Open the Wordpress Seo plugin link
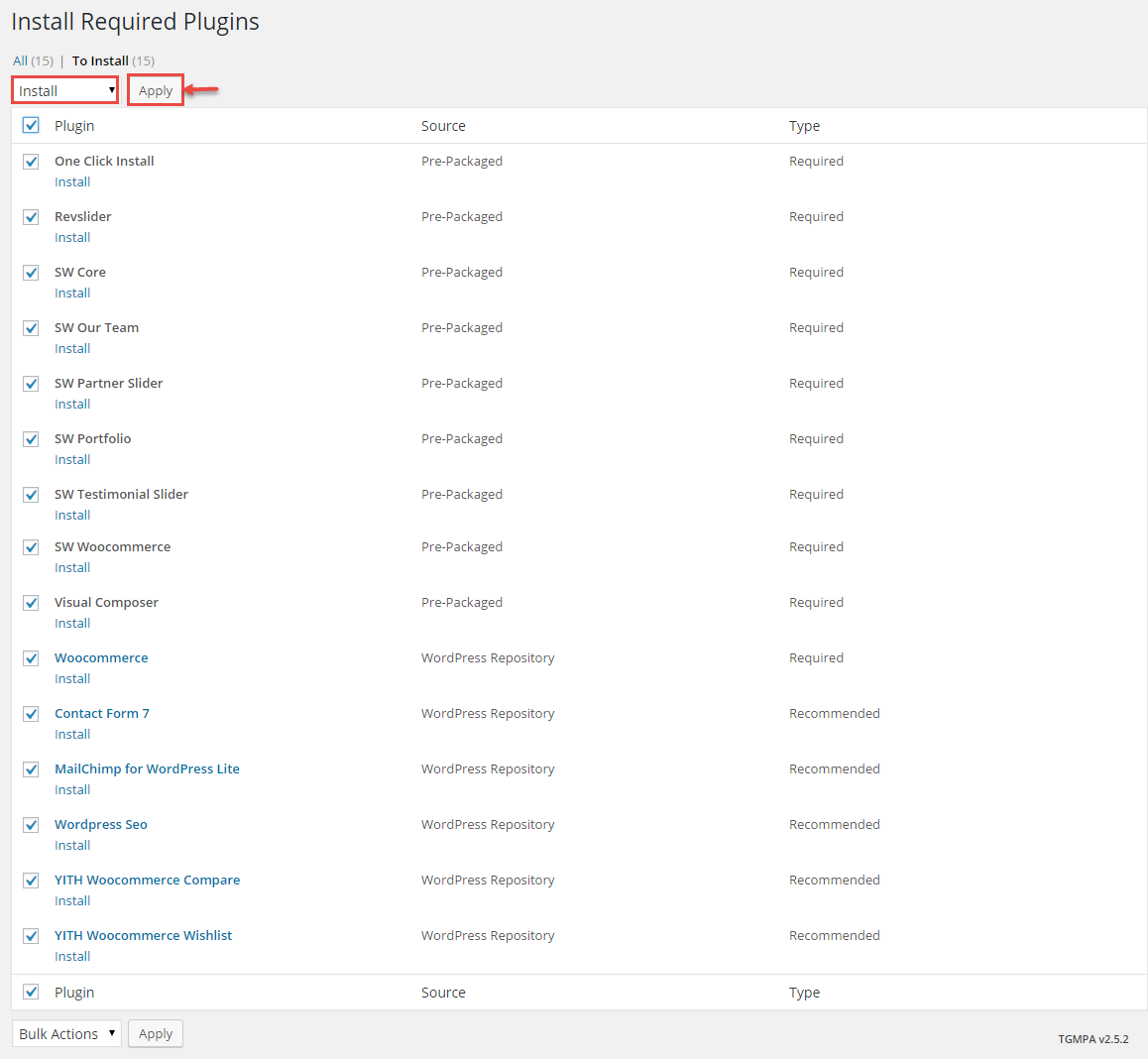The width and height of the screenshot is (1148, 1059). (101, 825)
